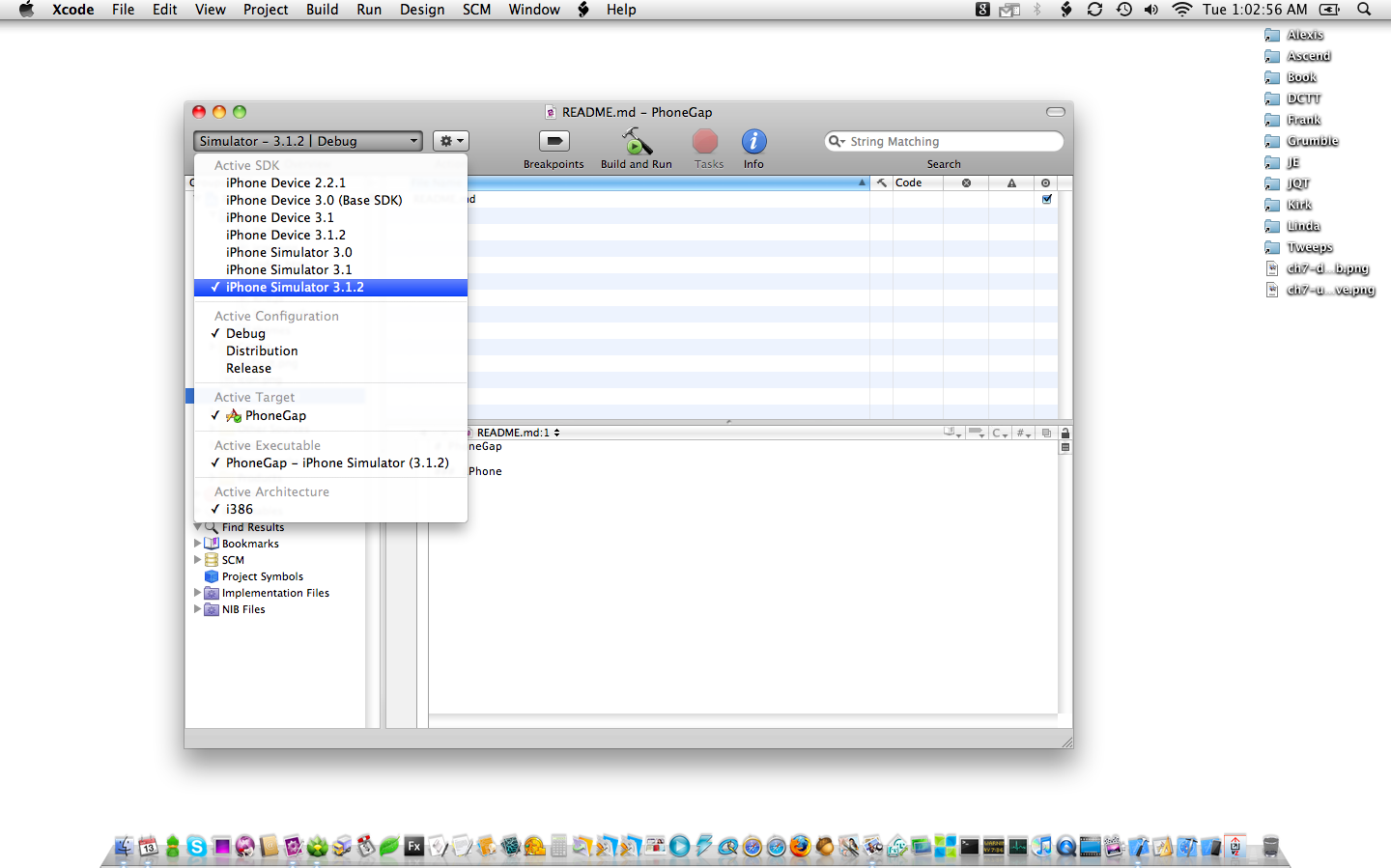Image resolution: width=1391 pixels, height=868 pixels.
Task: Click the red Tasks stop icon
Action: [705, 142]
